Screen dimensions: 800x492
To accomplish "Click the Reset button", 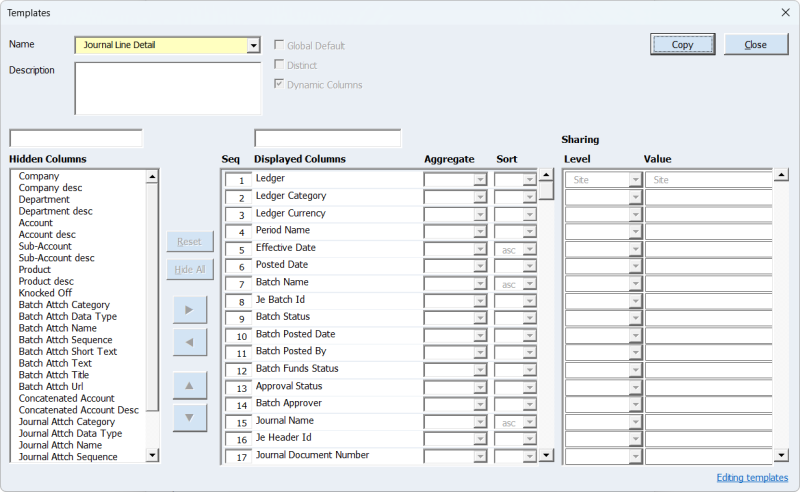I will [x=190, y=241].
